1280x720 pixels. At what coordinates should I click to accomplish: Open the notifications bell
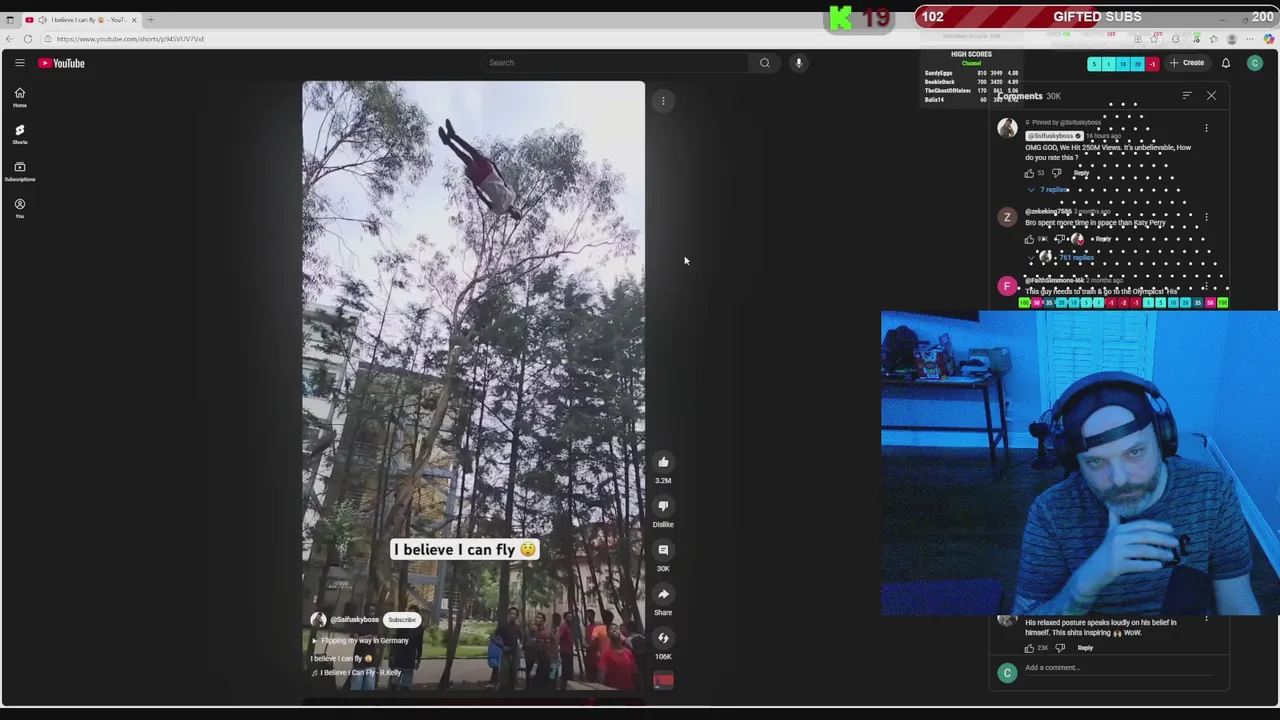point(1226,63)
